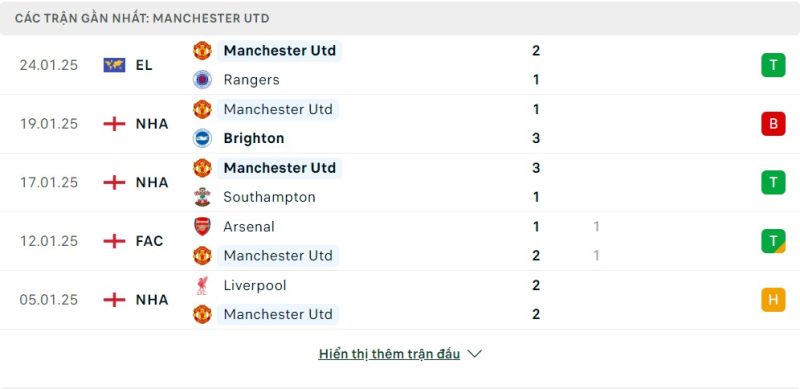Screen dimensions: 800x389
Task: Click the Brighton club crest
Action: 203,138
